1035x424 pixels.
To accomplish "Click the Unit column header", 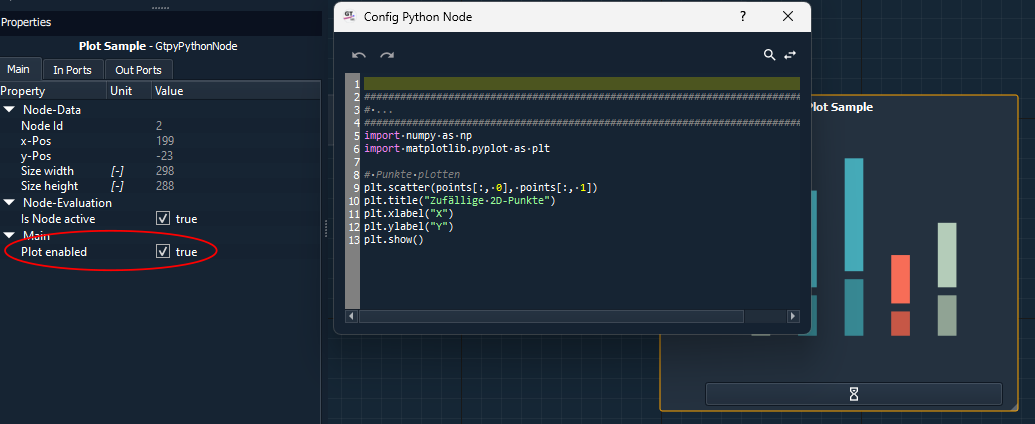I will (x=129, y=91).
